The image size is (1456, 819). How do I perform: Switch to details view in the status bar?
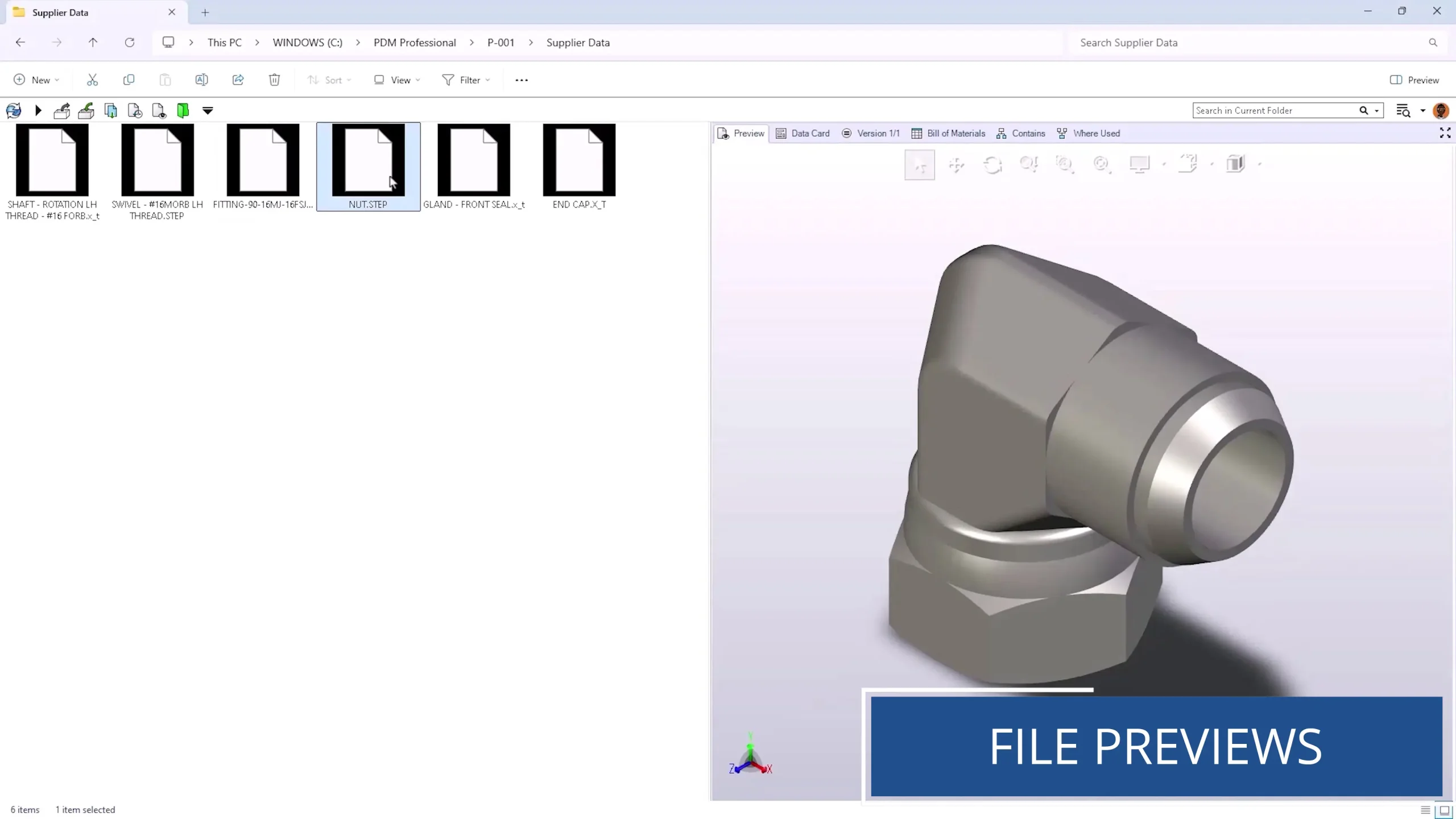(1425, 809)
